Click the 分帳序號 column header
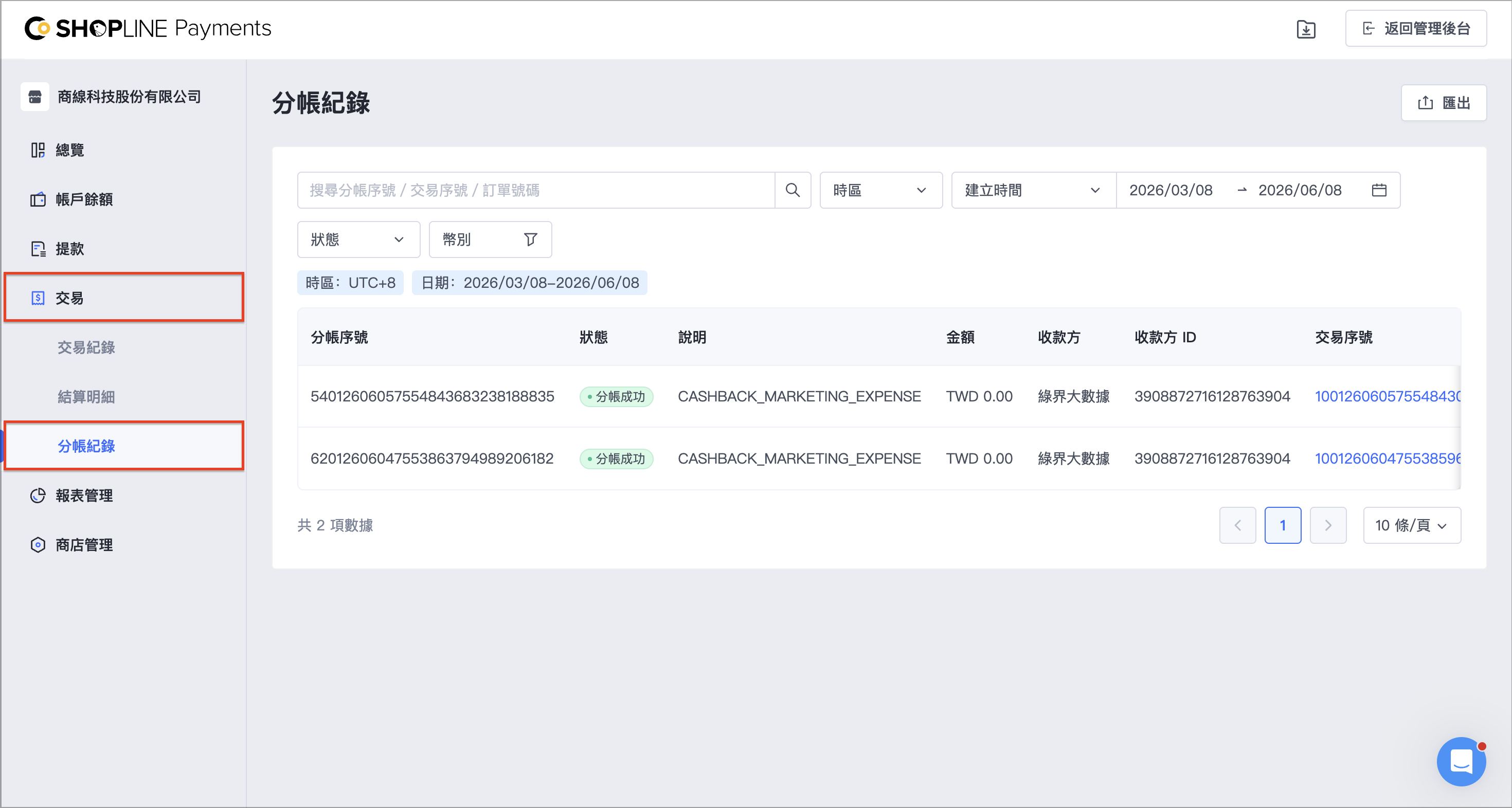The width and height of the screenshot is (1512, 808). pos(339,337)
